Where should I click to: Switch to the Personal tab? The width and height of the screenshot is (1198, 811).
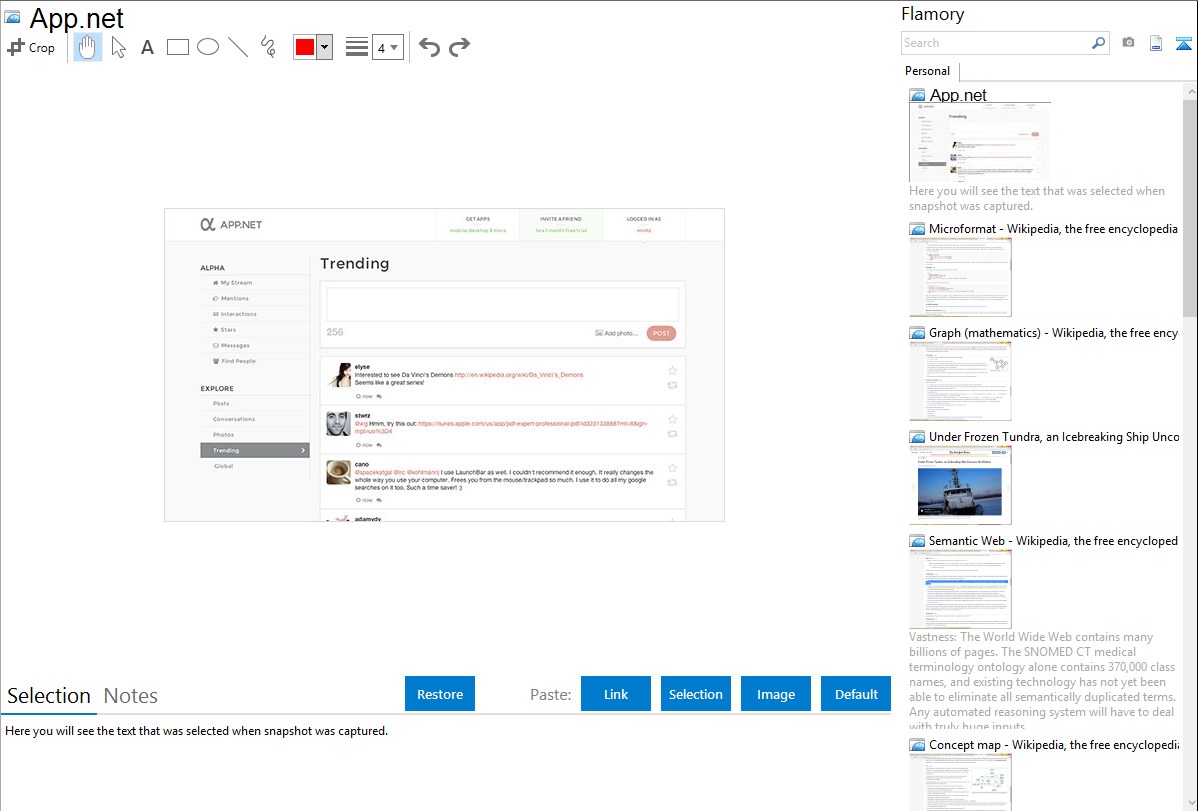click(928, 71)
